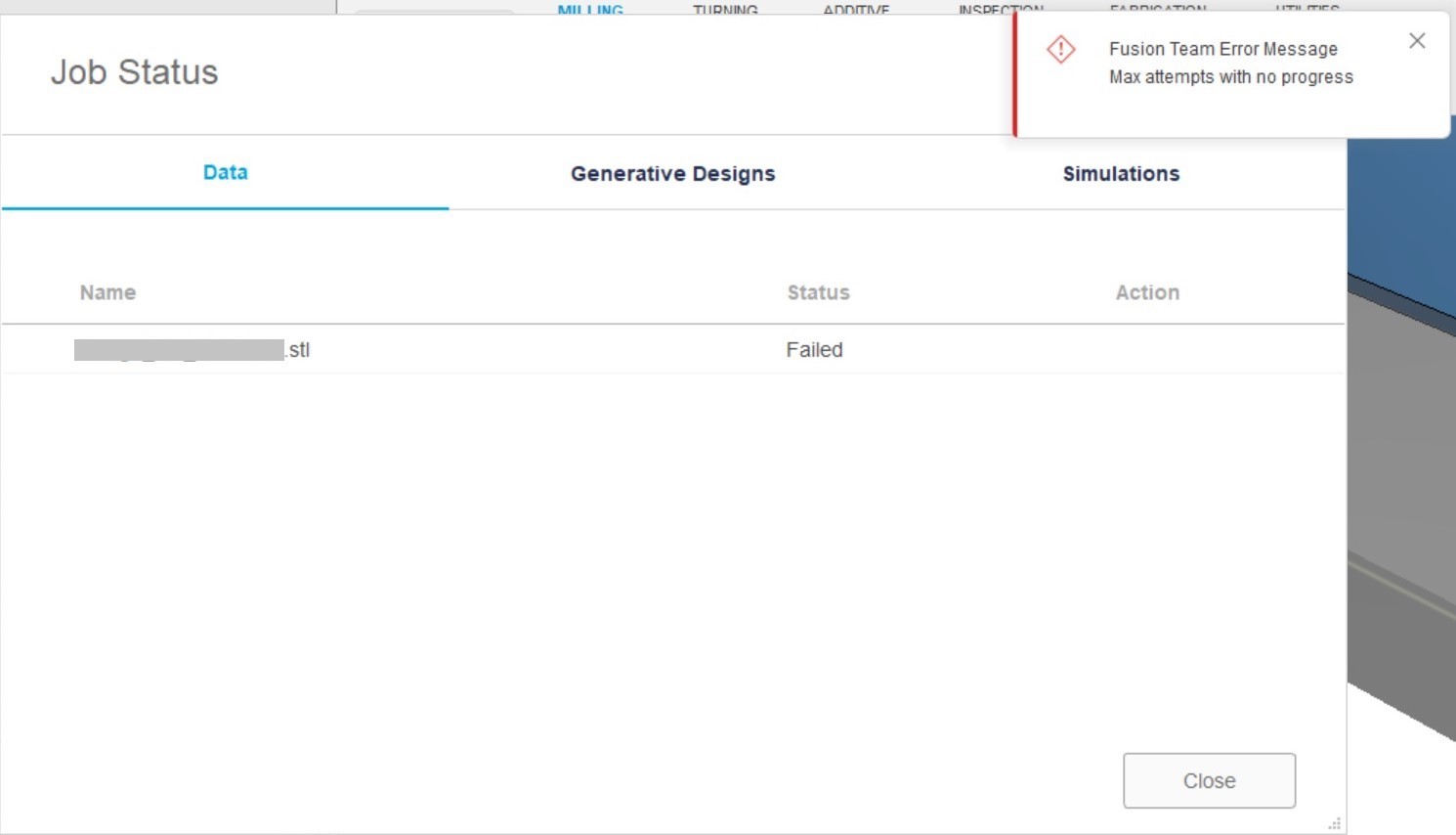The image size is (1456, 835).
Task: Click the resize grip in the dialog corner
Action: [x=1333, y=822]
